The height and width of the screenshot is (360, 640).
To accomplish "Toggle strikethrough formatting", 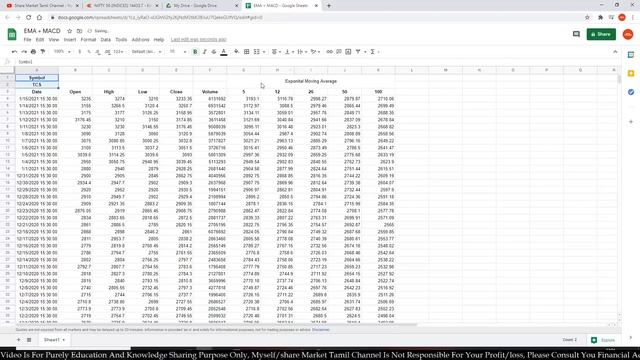I will (x=214, y=52).
